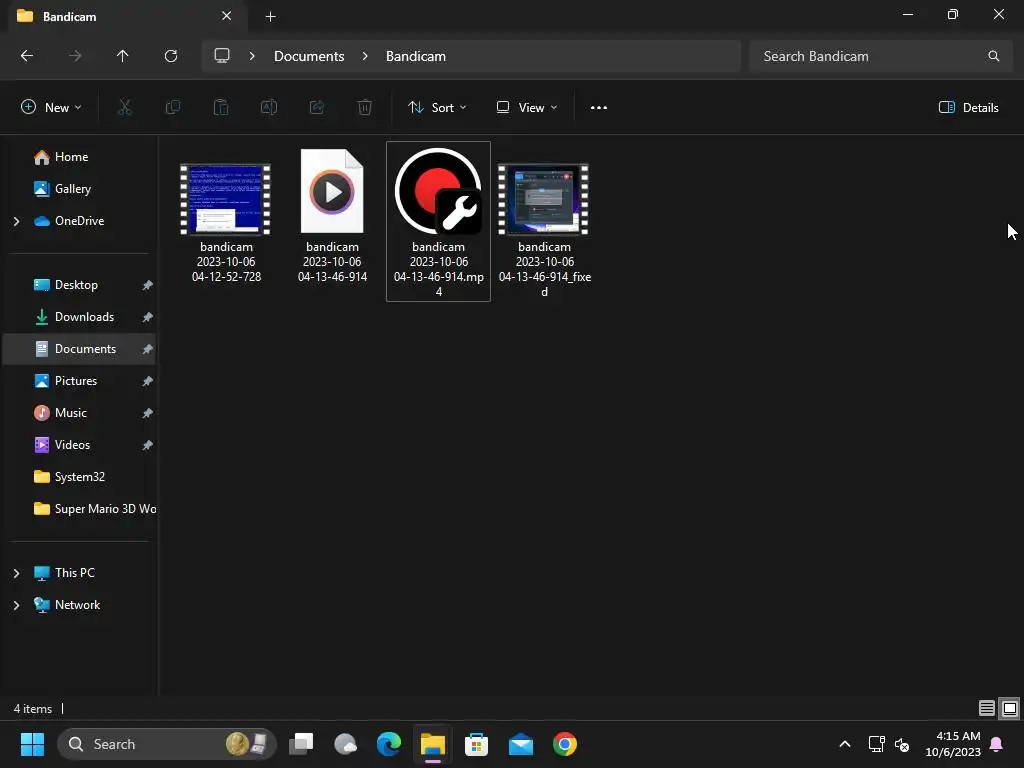Click the Documents breadcrumb
Screen dimensions: 1024x768
pos(309,56)
